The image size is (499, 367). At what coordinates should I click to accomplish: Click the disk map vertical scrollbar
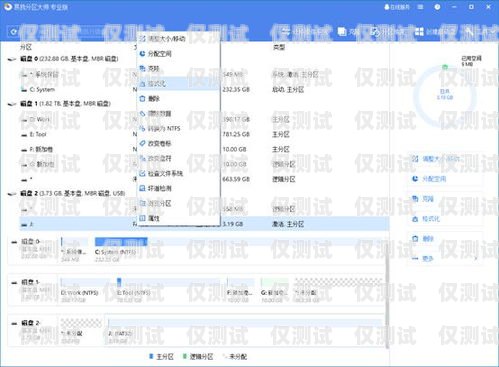pos(387,297)
